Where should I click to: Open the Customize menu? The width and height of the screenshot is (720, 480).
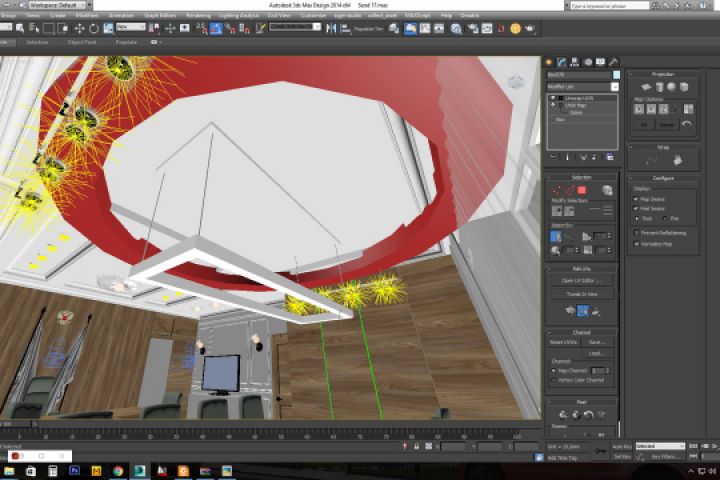313,16
